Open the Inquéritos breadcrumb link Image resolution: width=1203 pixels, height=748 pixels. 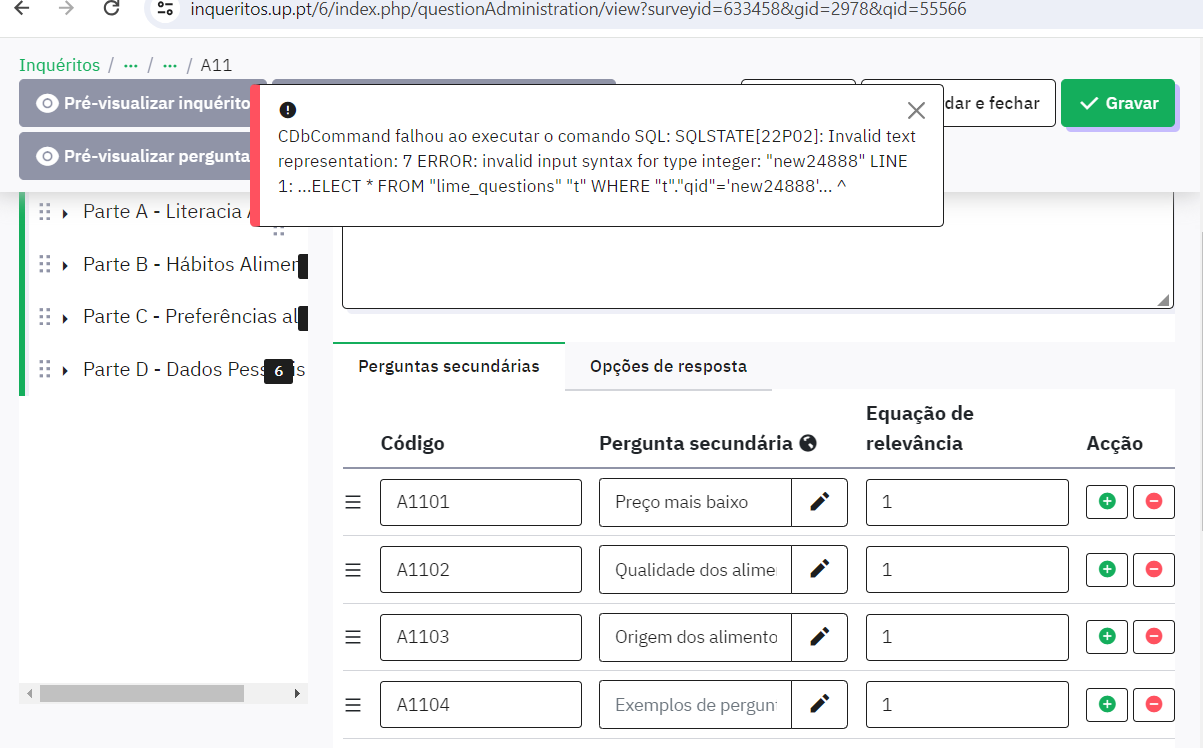point(60,65)
